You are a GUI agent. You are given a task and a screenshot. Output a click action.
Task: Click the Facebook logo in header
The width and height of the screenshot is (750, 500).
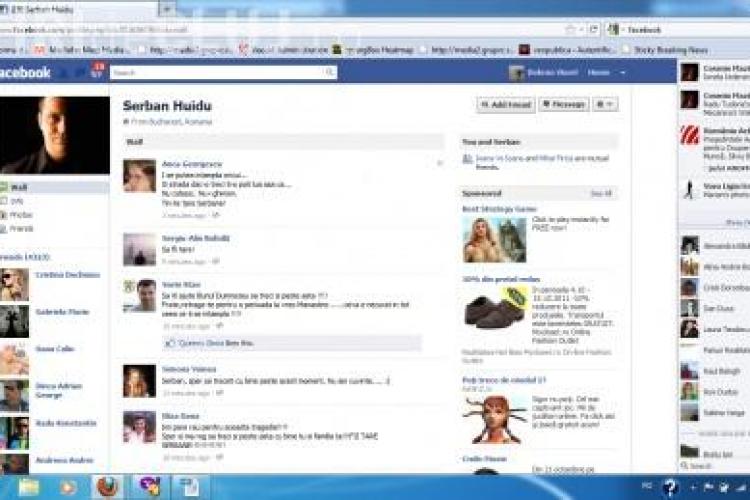pyautogui.click(x=27, y=73)
